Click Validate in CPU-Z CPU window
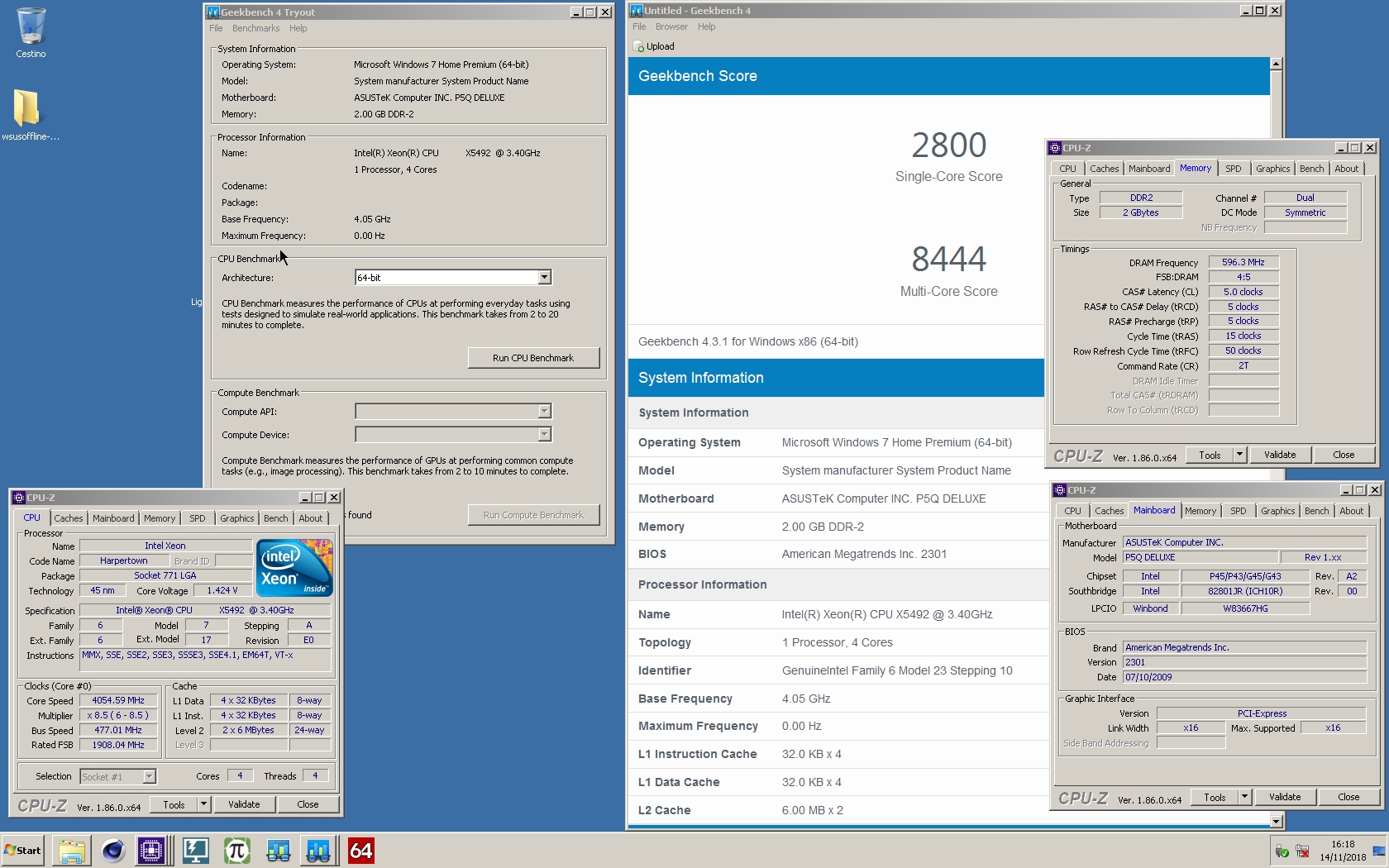 pyautogui.click(x=244, y=804)
